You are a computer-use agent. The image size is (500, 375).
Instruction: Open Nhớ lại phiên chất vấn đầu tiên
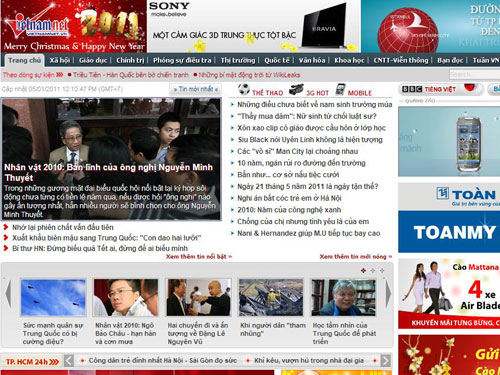[63, 227]
